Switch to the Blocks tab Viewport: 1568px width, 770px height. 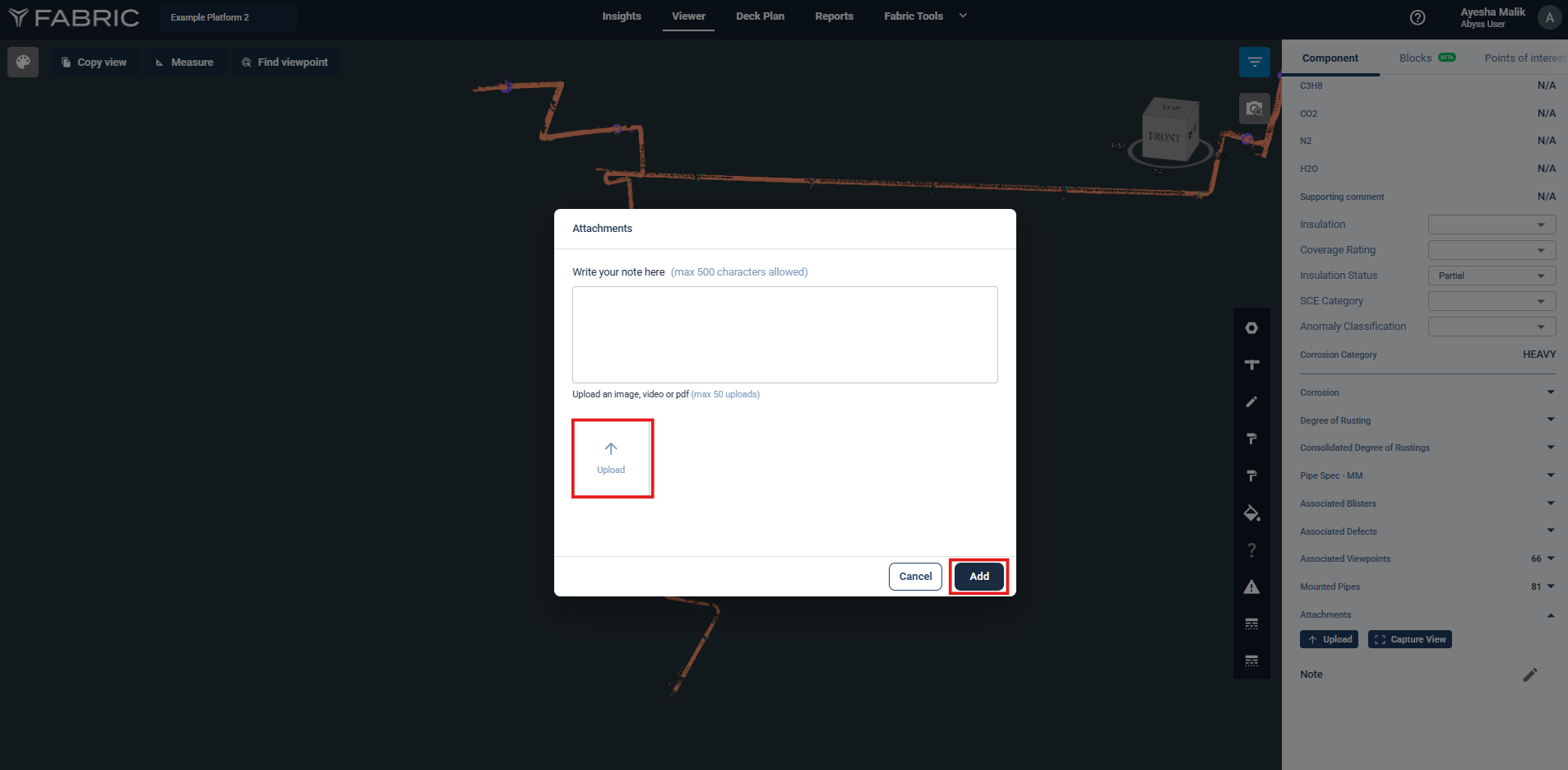tap(1415, 58)
